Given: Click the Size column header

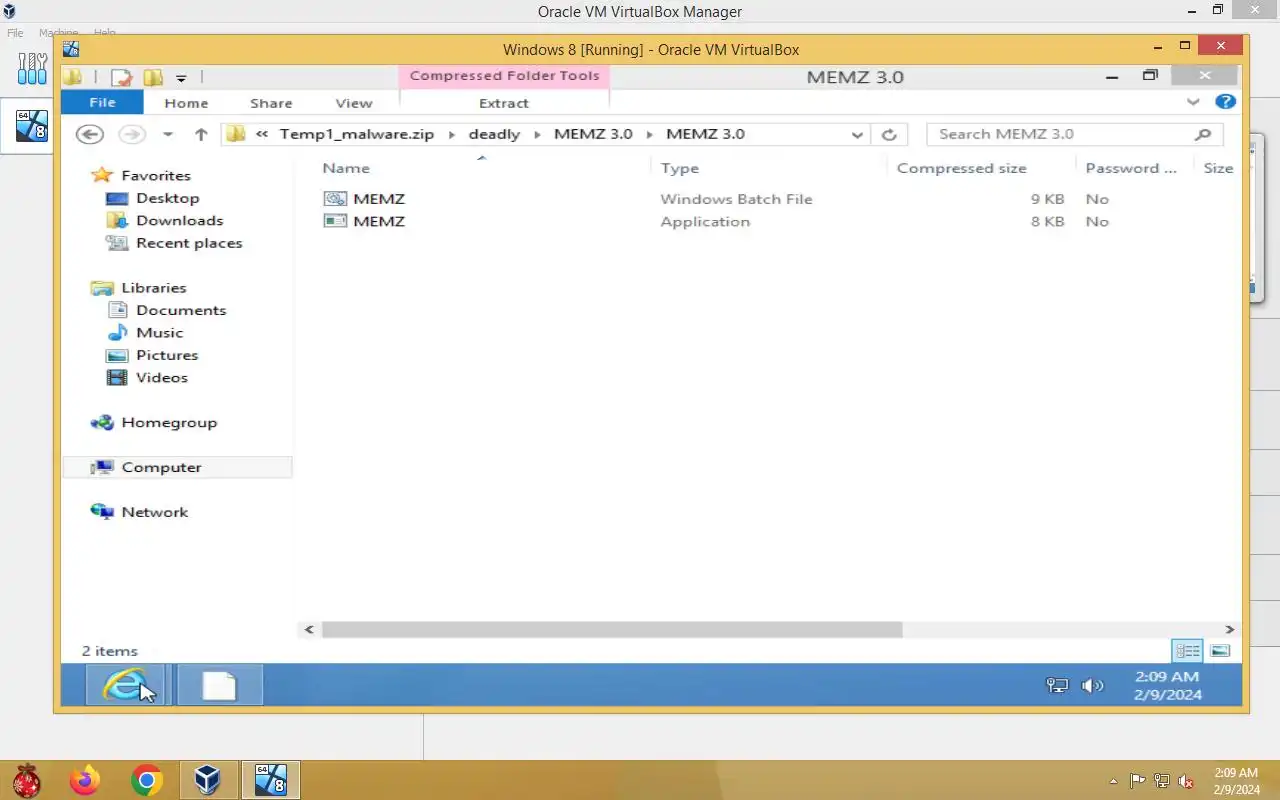Looking at the screenshot, I should [x=1218, y=168].
